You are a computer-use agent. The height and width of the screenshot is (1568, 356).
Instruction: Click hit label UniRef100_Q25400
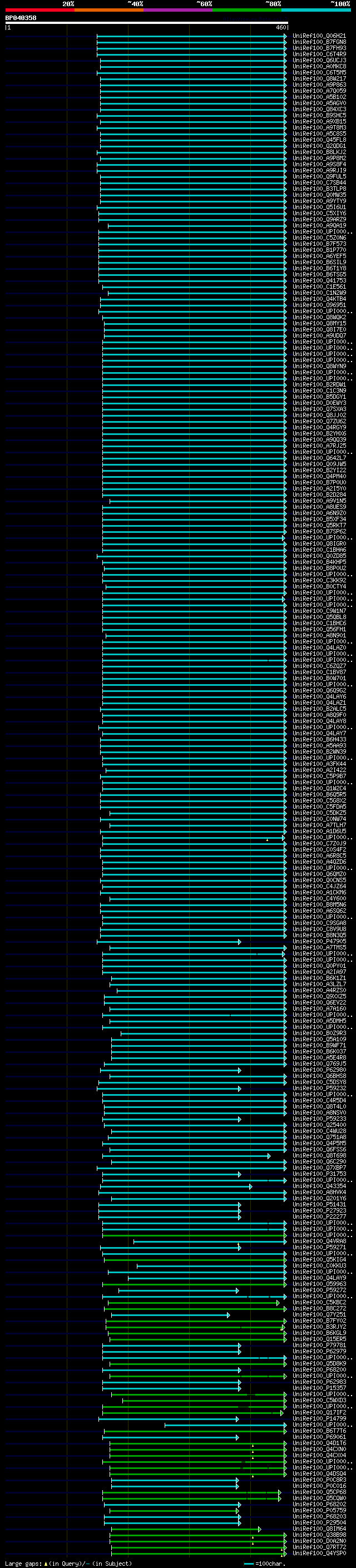pos(319,1125)
